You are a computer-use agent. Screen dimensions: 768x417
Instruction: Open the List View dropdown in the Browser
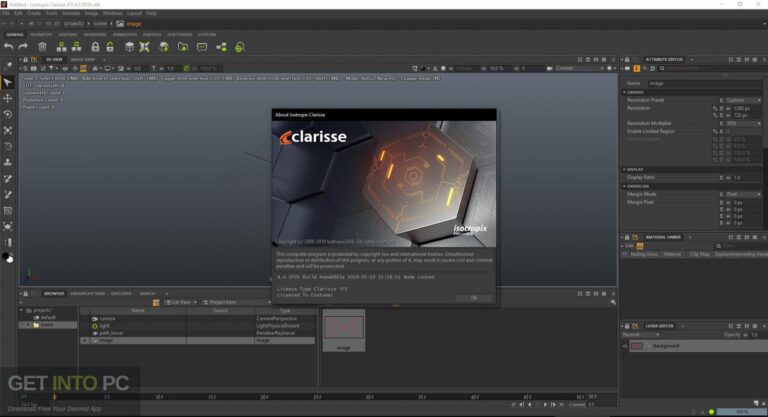pos(181,303)
